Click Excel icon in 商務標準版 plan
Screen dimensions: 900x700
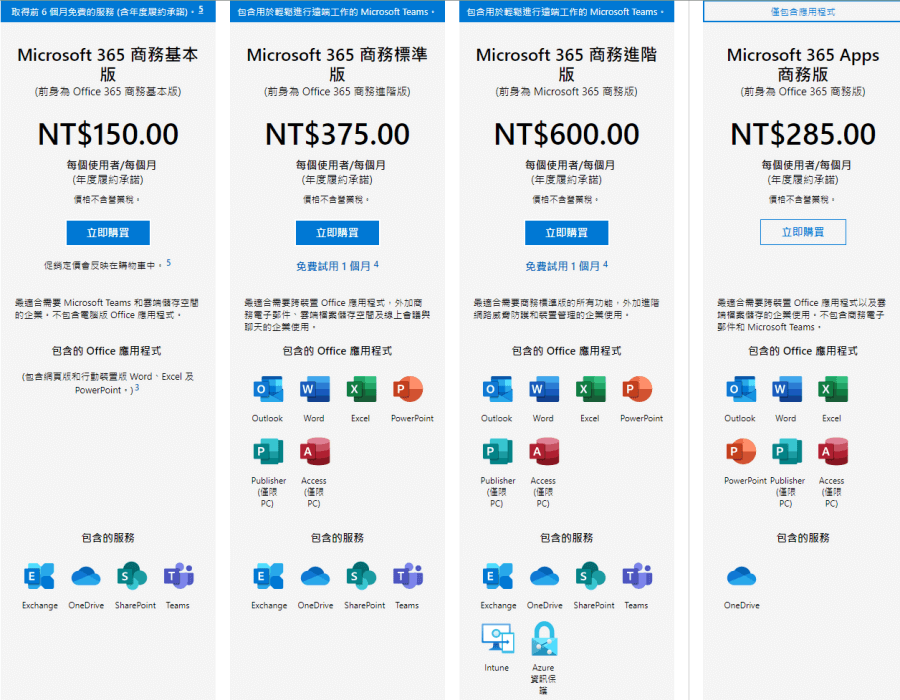pyautogui.click(x=361, y=390)
